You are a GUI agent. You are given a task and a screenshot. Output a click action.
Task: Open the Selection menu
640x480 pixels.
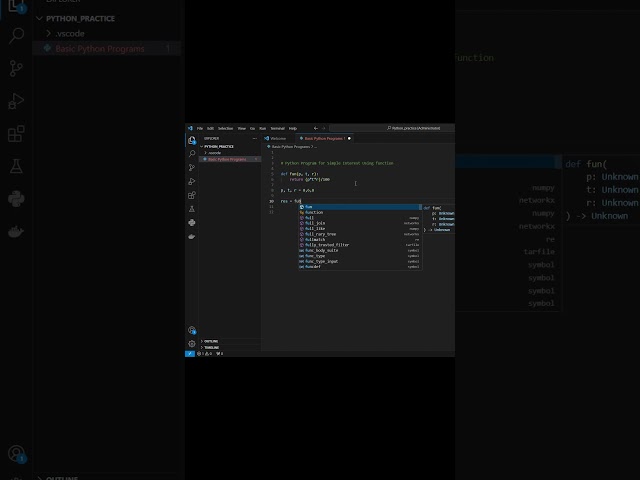225,128
